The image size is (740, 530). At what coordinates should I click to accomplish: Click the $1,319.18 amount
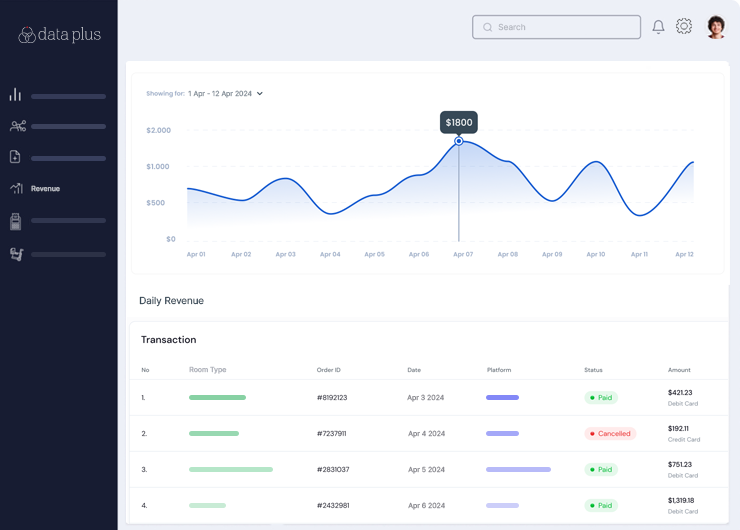pyautogui.click(x=681, y=500)
